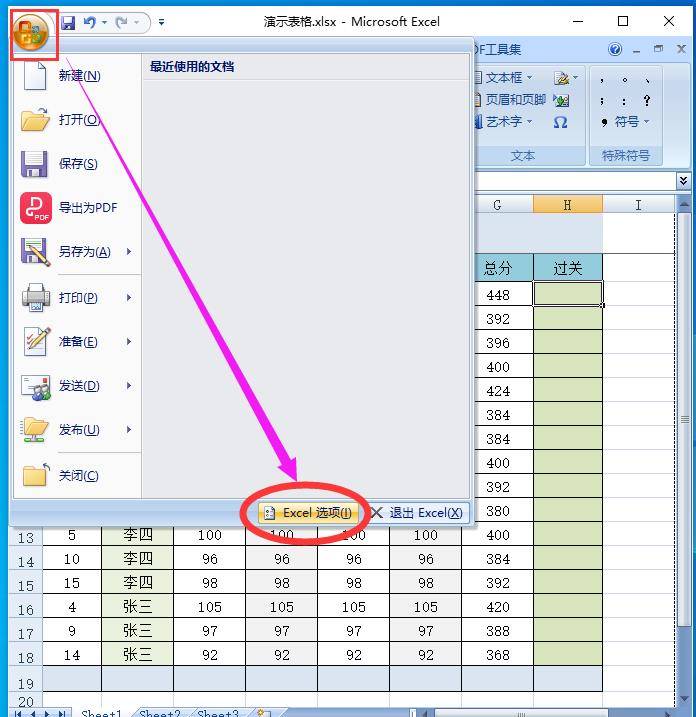Click the Save As disk-with-pencil icon
This screenshot has height=717, width=696.
pos(35,251)
